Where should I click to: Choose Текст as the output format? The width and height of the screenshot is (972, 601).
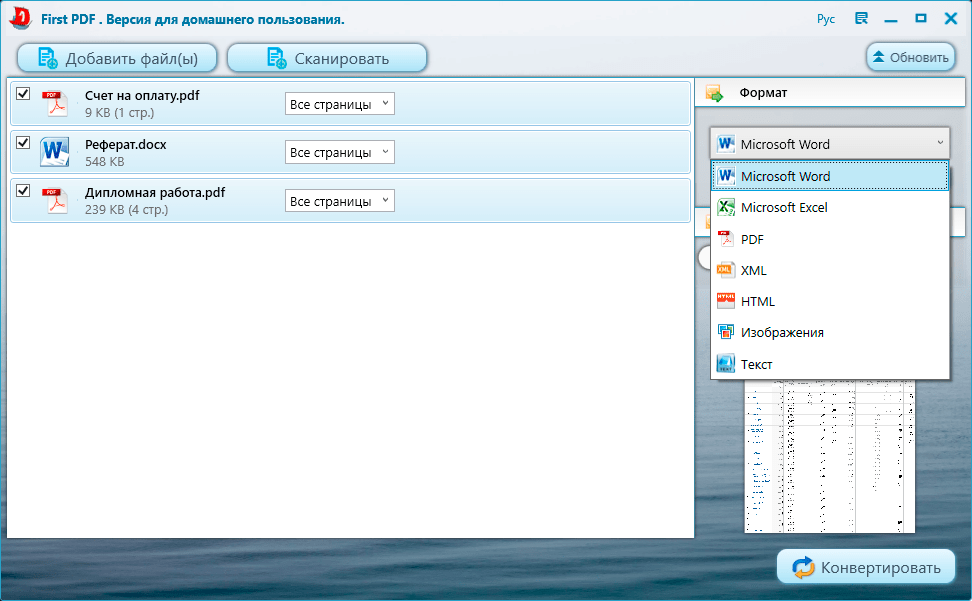[x=830, y=364]
